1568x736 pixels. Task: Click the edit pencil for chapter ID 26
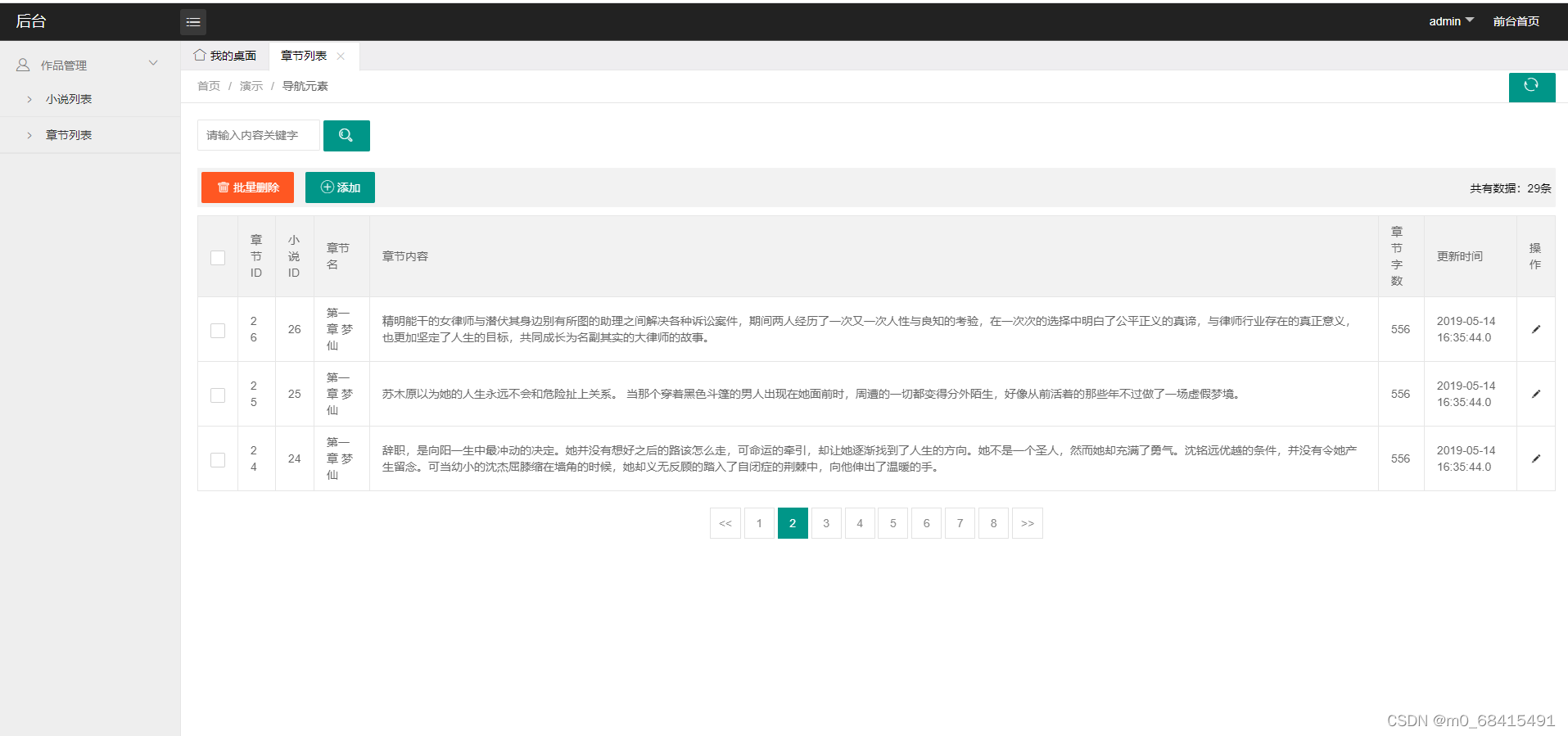pyautogui.click(x=1536, y=329)
